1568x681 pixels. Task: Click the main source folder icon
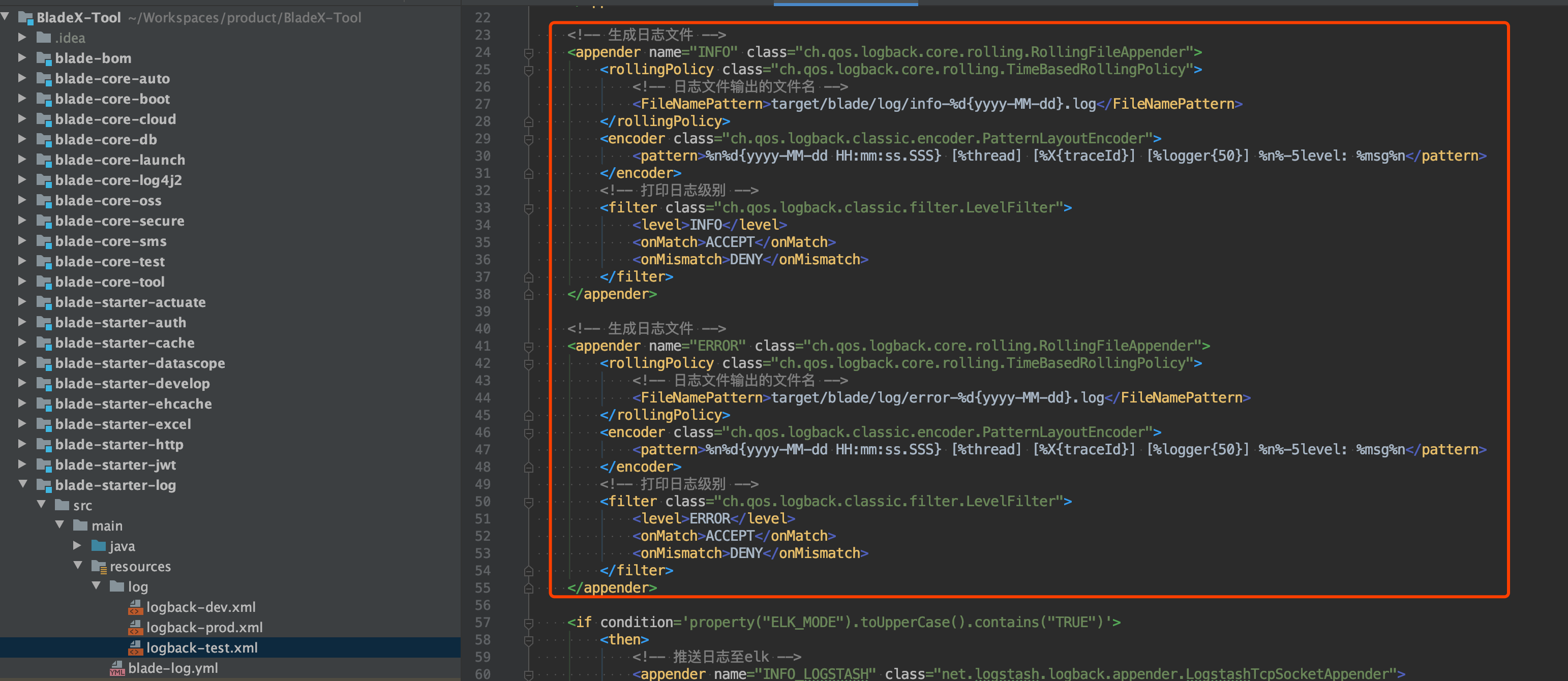[80, 525]
